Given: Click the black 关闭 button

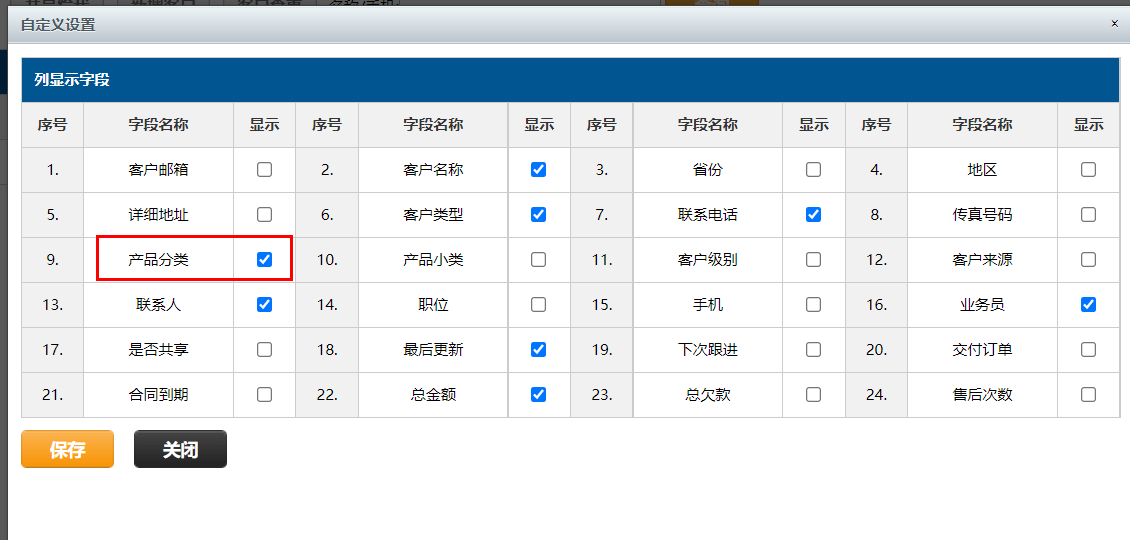Looking at the screenshot, I should [180, 449].
